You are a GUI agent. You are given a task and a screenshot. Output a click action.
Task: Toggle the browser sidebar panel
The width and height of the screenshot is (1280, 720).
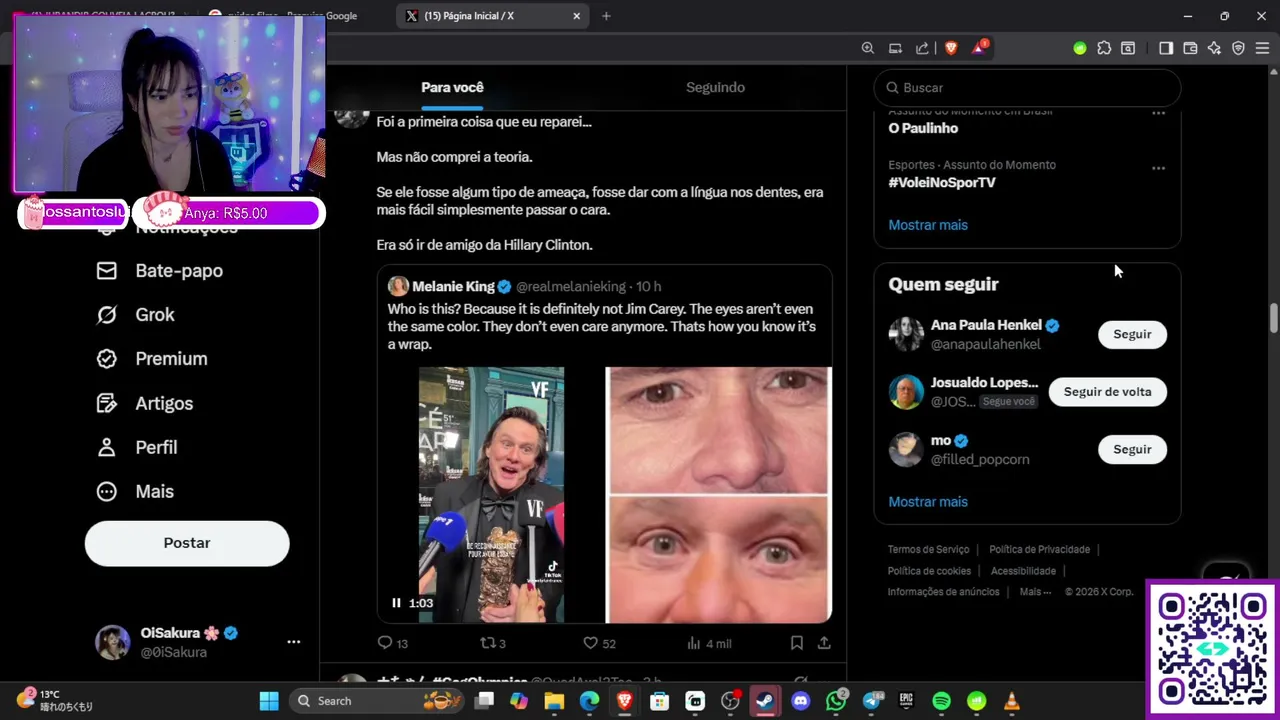[x=1166, y=48]
